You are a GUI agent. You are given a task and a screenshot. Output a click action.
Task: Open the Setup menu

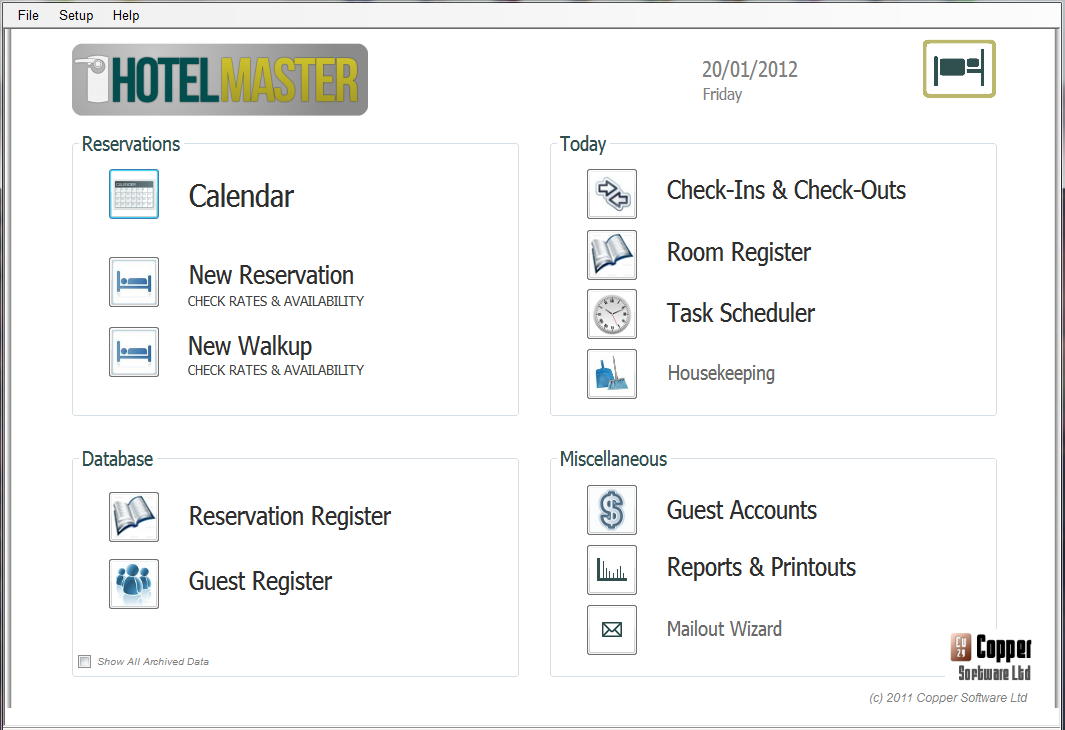pos(76,15)
